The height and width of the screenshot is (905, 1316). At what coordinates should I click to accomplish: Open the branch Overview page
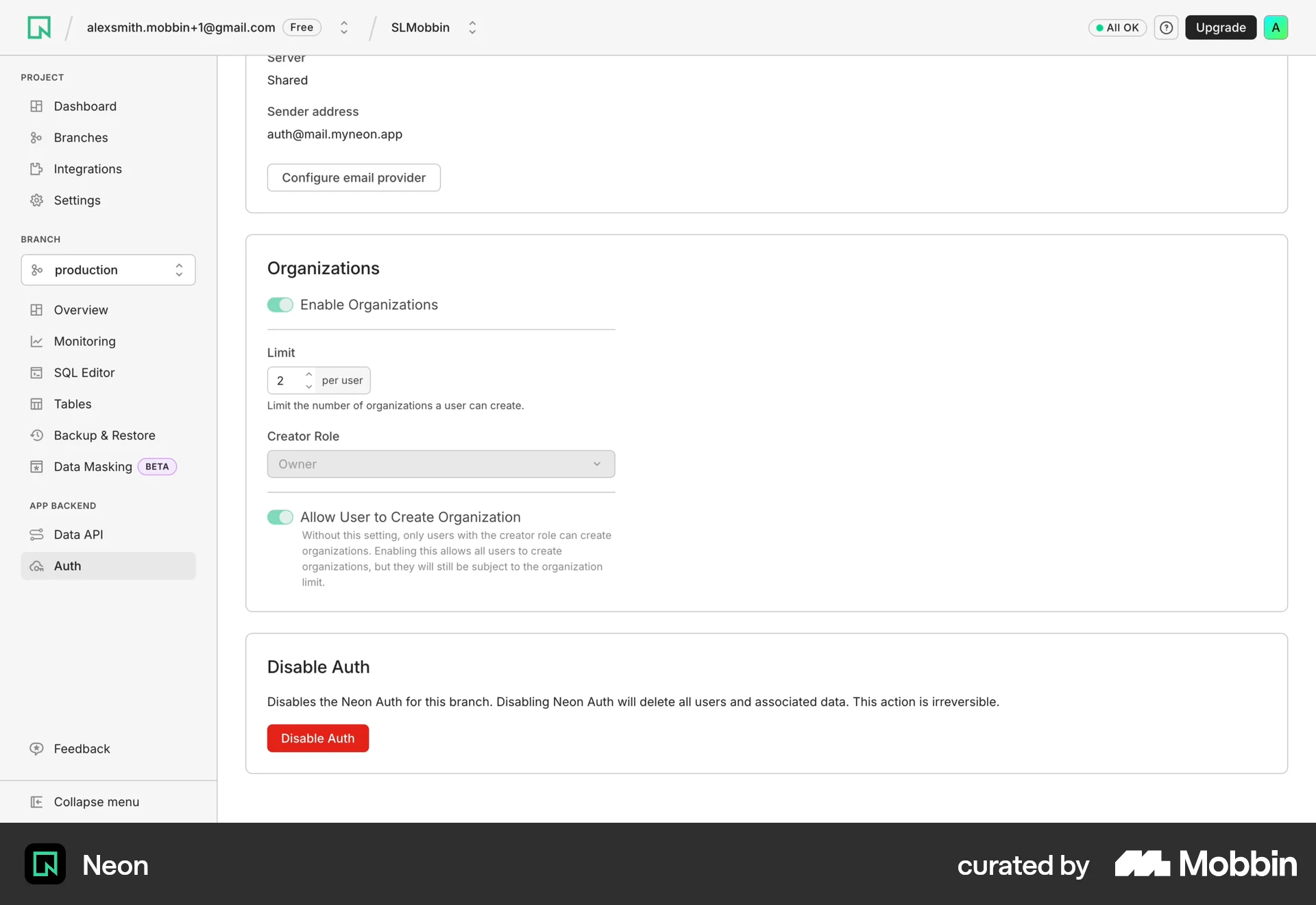(x=108, y=310)
